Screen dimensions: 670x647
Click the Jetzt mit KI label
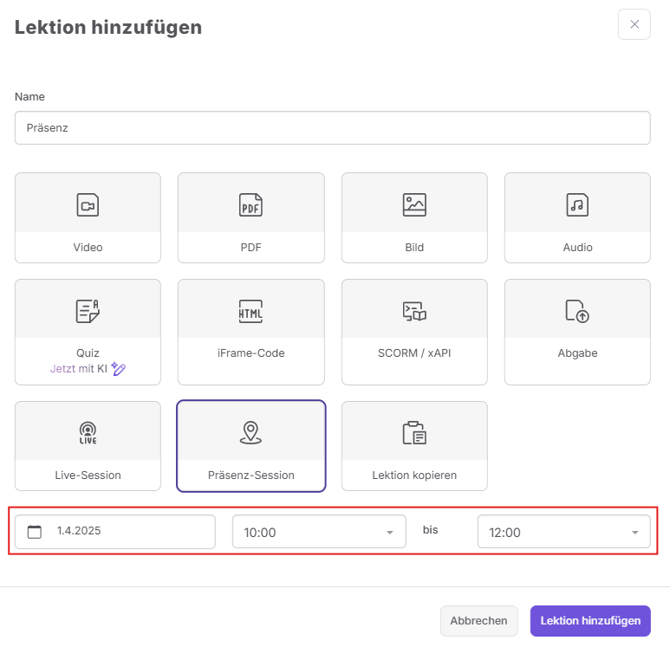point(79,368)
